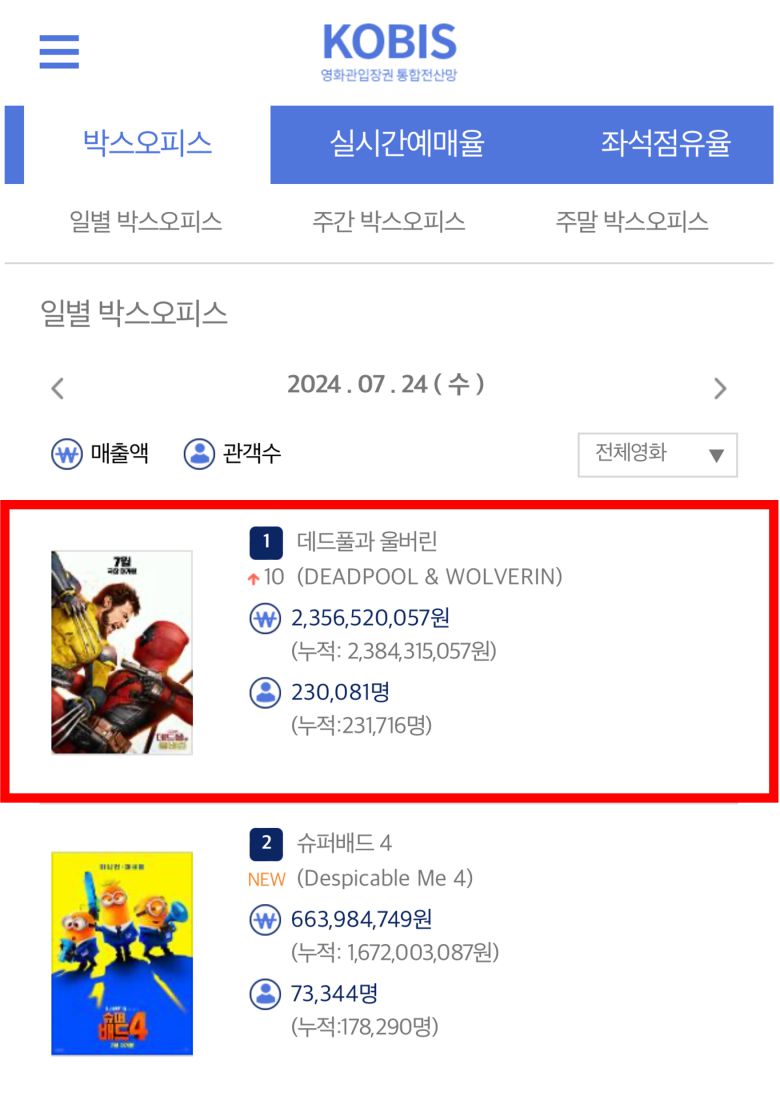780x1100 pixels.
Task: Switch to the 좌석점유율 tab
Action: coord(666,145)
